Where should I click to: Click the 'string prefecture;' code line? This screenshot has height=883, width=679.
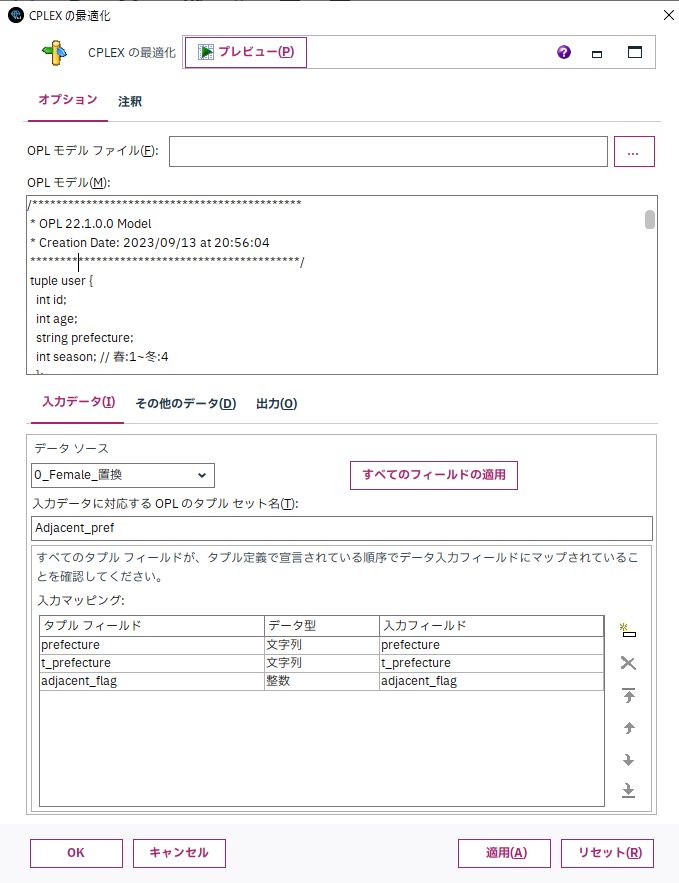tap(84, 338)
